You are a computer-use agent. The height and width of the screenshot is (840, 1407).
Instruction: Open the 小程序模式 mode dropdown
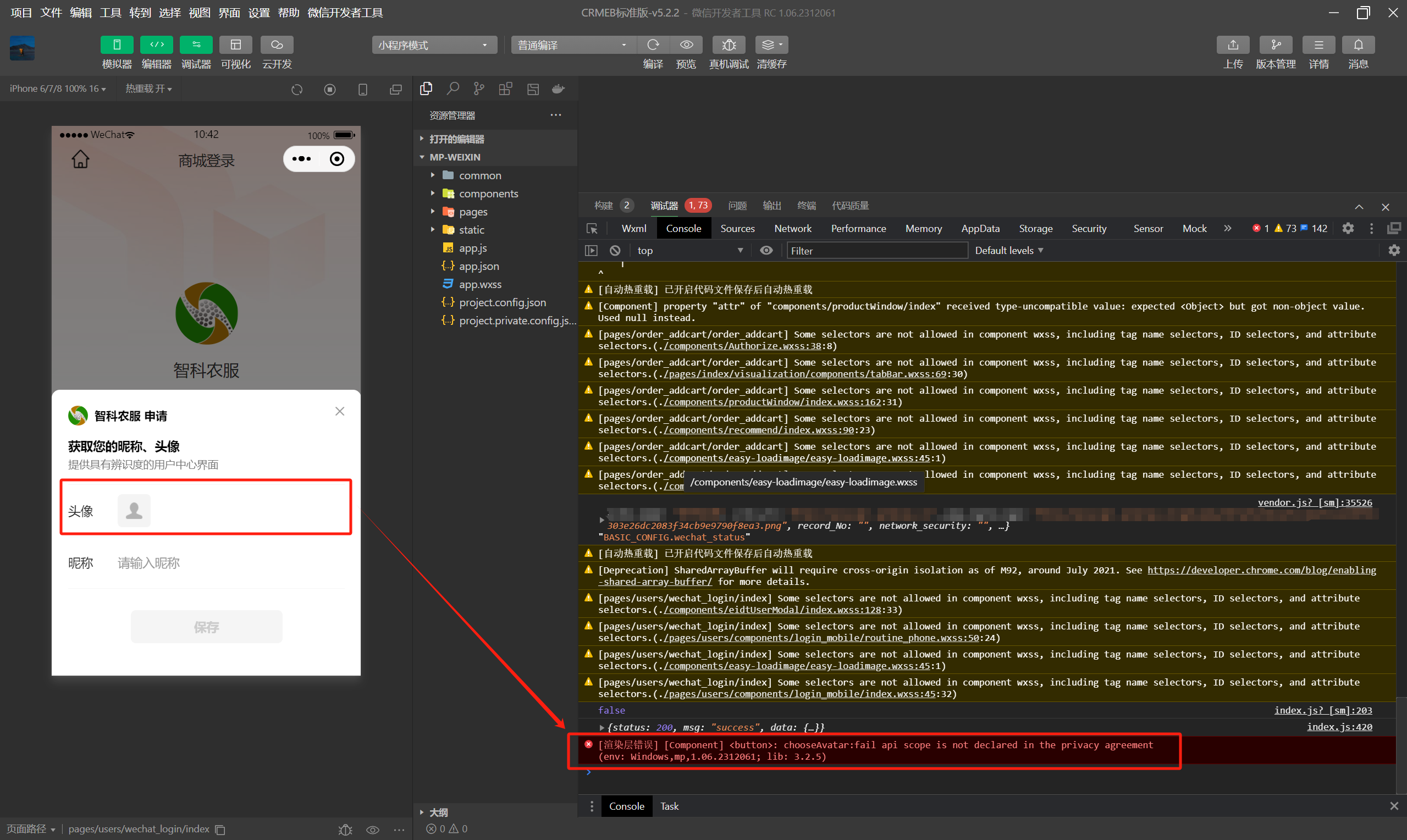coord(434,45)
